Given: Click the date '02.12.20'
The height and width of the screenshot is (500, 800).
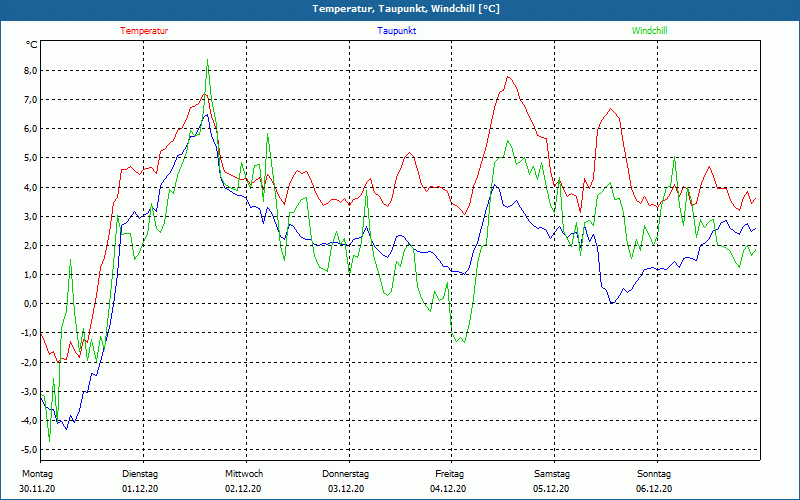Looking at the screenshot, I should click(243, 489).
